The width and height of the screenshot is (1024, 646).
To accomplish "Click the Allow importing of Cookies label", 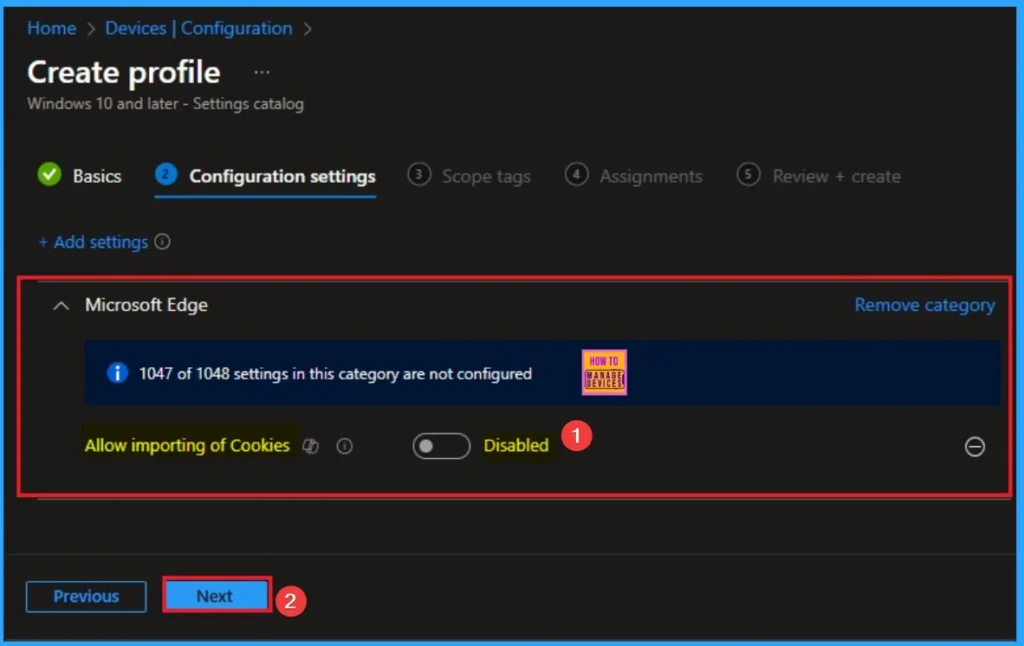I will pos(187,445).
